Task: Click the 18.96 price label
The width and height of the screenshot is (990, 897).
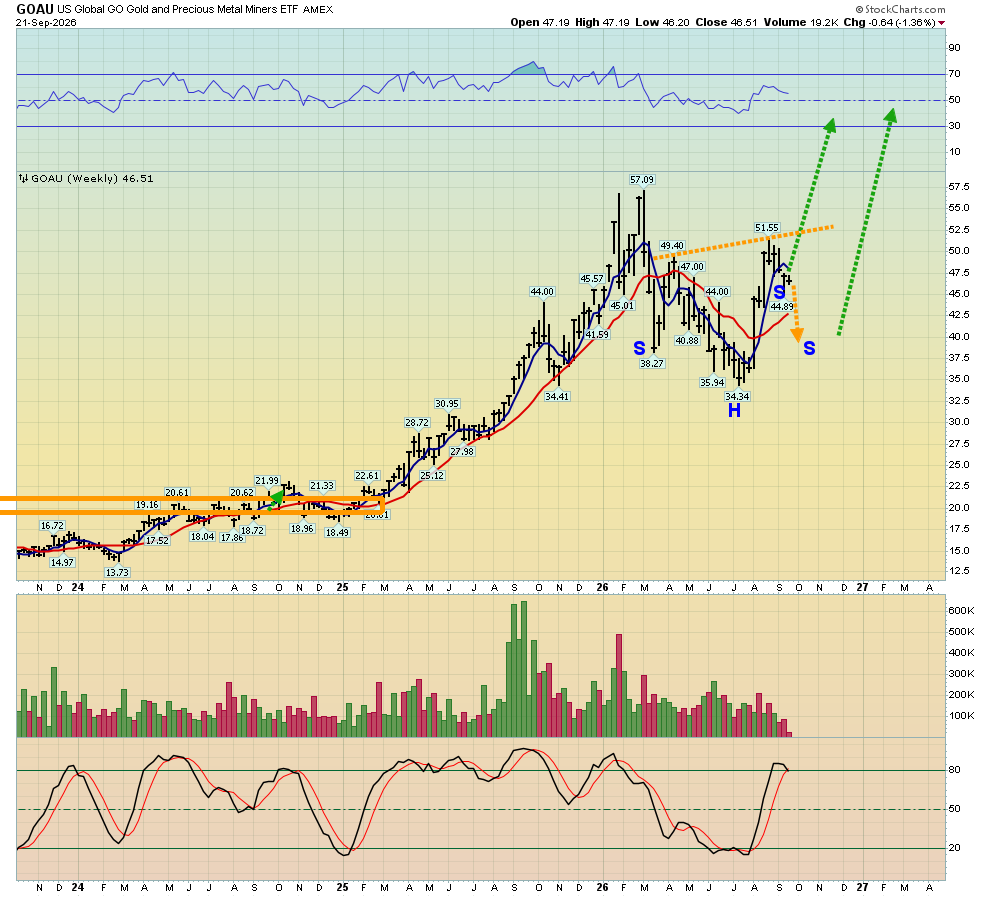Action: (302, 528)
